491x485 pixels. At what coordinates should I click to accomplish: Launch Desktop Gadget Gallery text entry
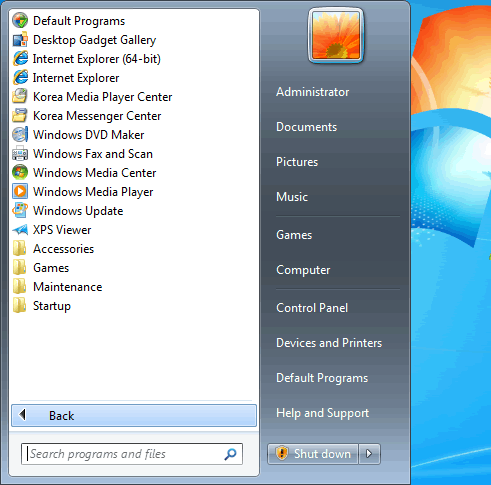[x=94, y=40]
